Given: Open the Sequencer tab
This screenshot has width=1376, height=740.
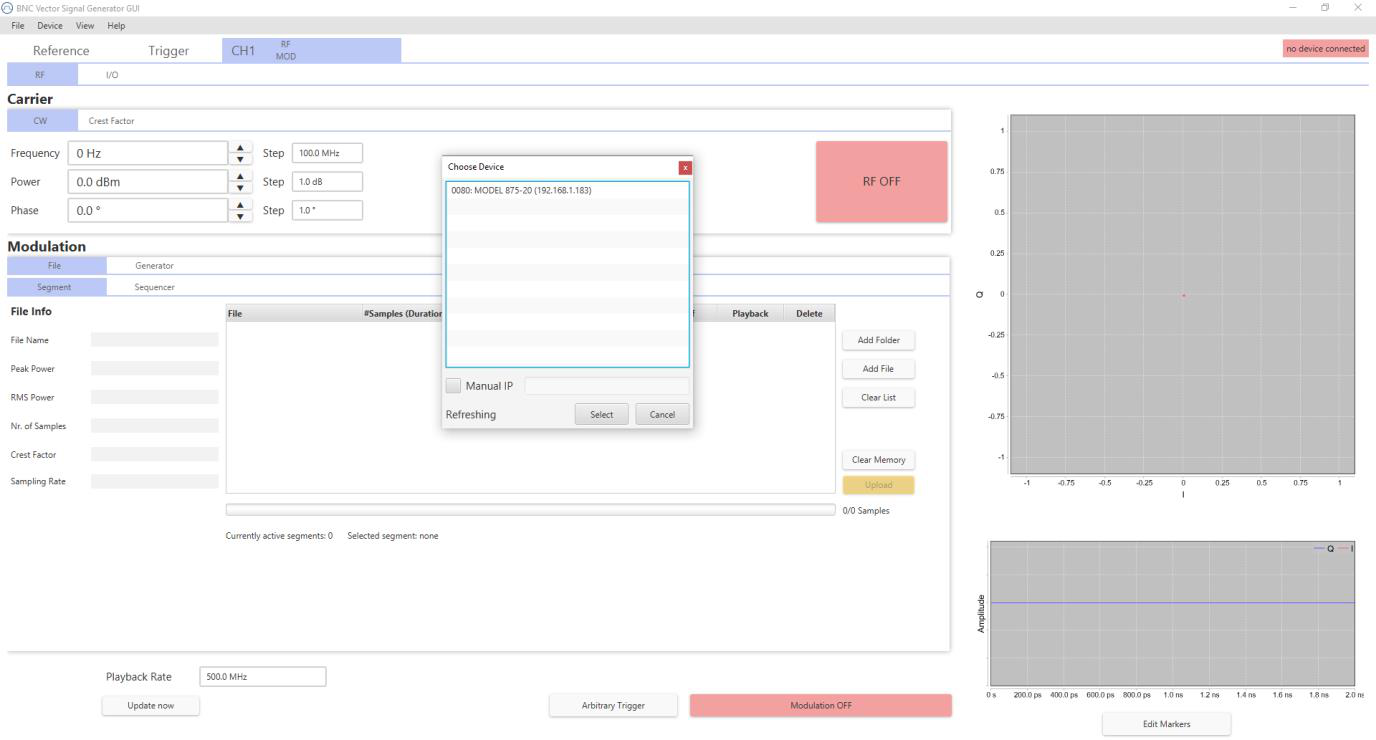Looking at the screenshot, I should click(154, 287).
